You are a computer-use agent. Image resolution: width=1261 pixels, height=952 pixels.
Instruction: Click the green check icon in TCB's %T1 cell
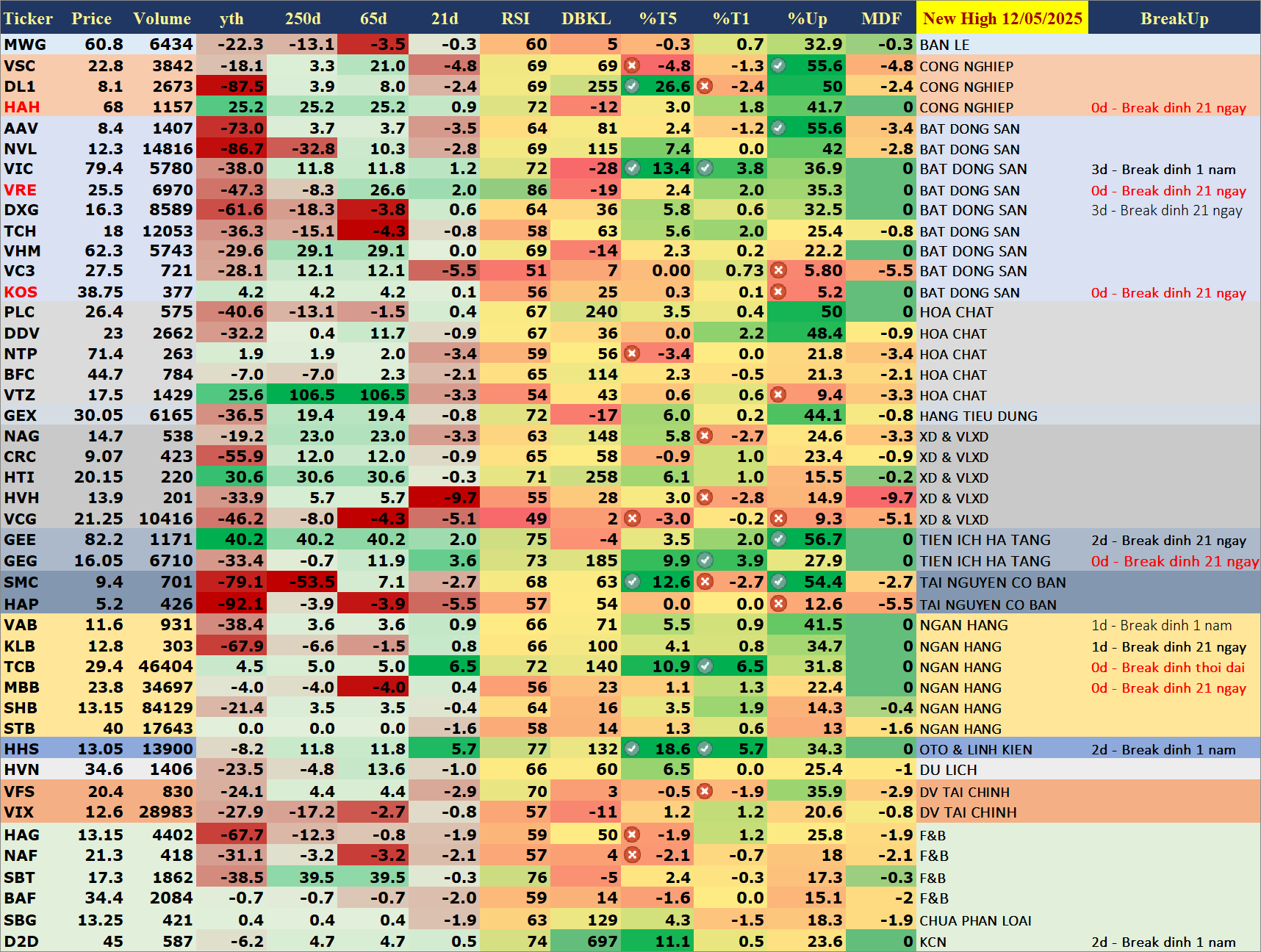705,666
